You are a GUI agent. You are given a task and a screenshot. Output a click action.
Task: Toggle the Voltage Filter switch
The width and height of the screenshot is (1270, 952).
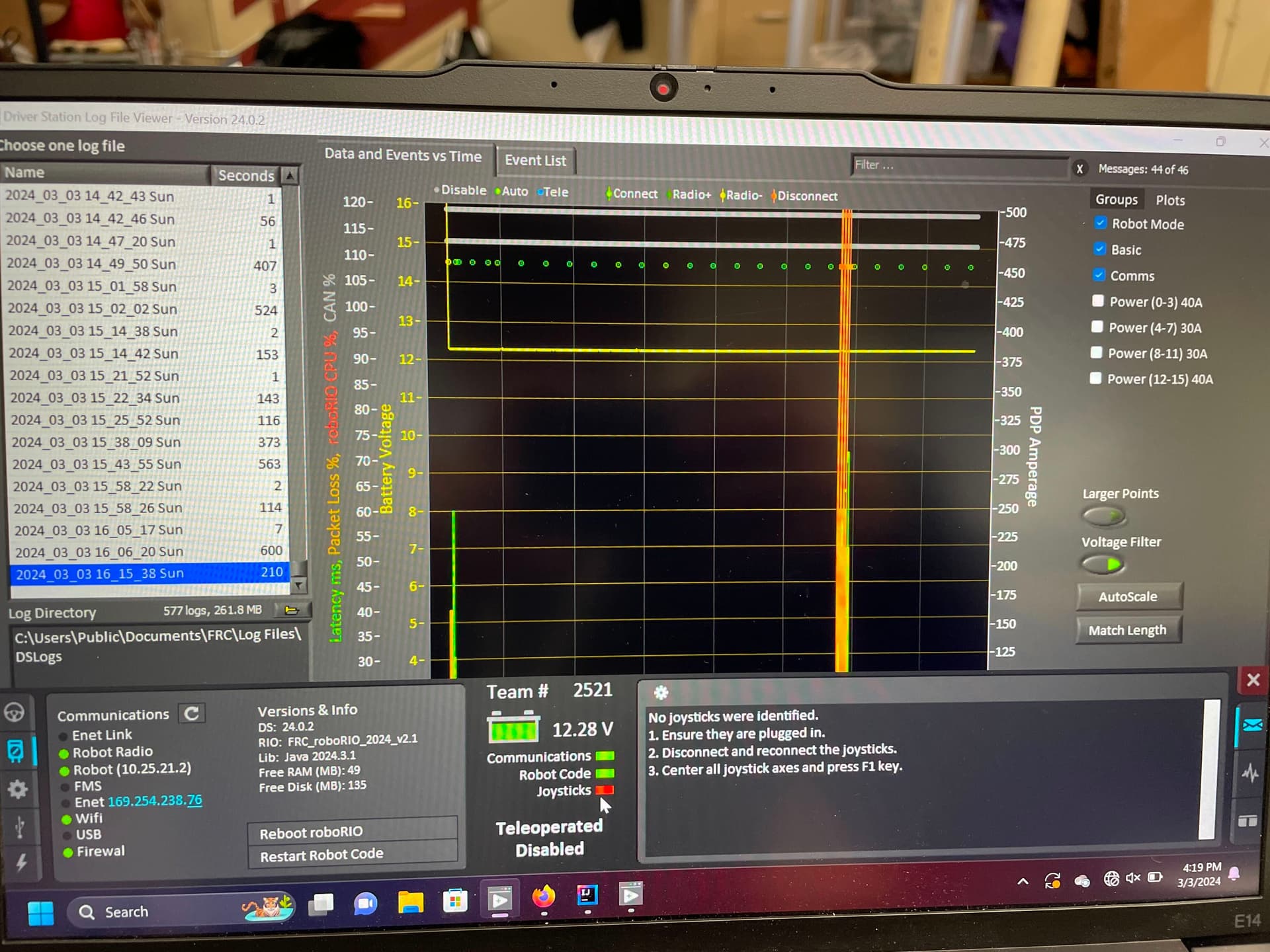click(x=1104, y=565)
